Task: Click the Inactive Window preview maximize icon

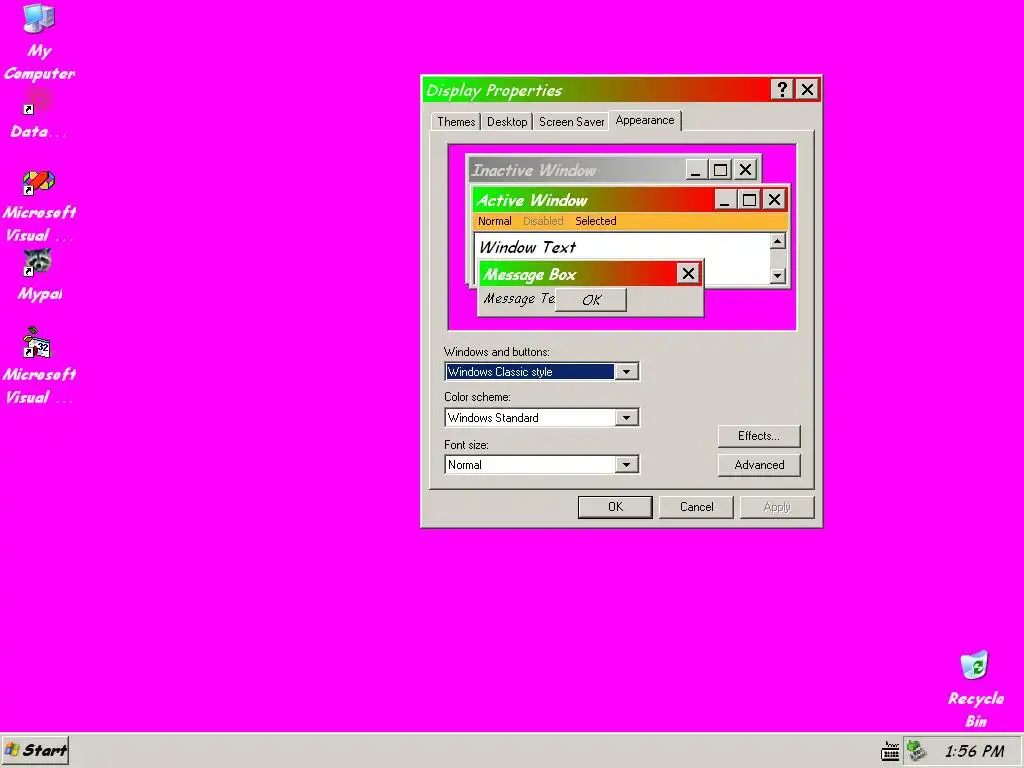Action: pyautogui.click(x=720, y=170)
